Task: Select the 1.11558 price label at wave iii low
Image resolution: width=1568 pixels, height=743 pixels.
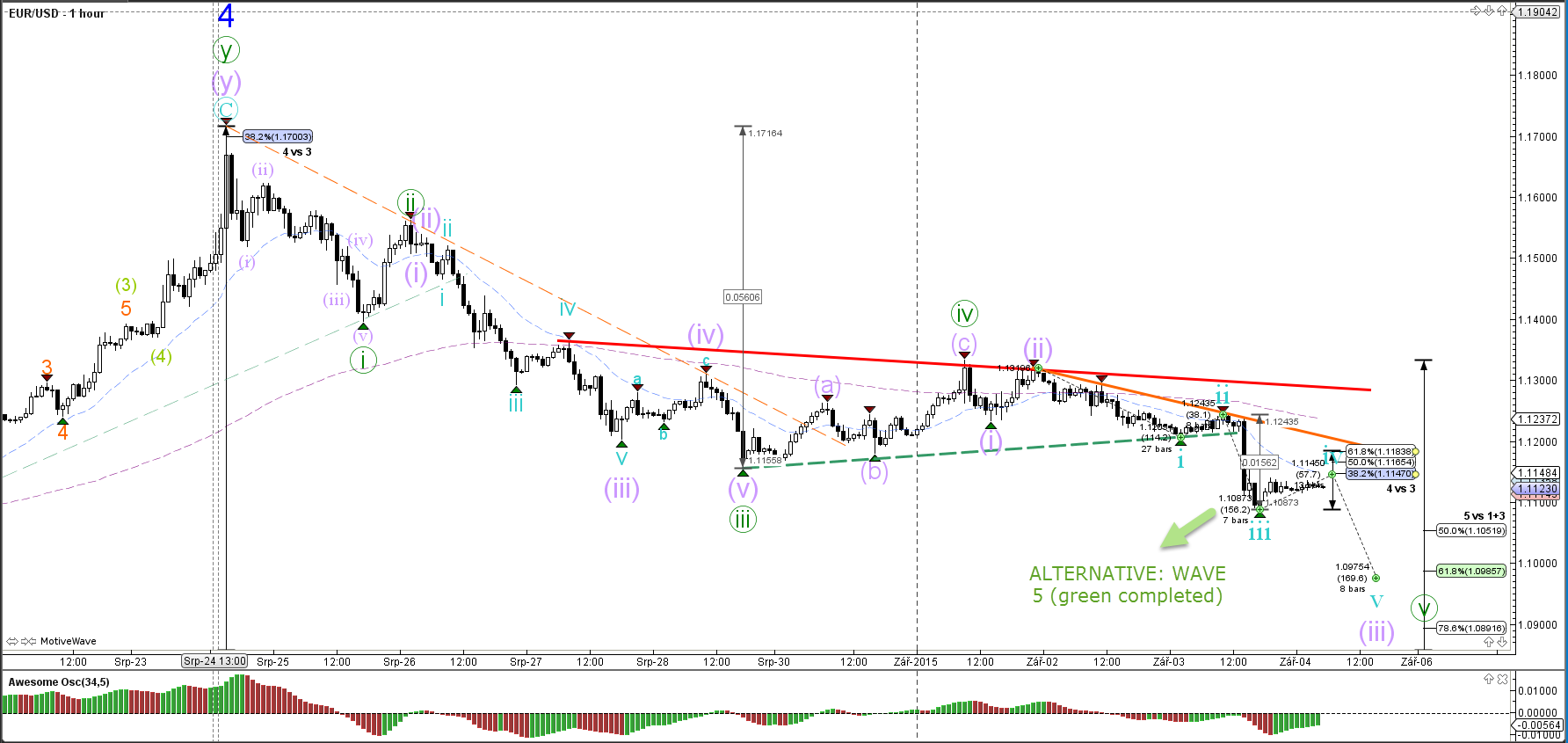Action: 766,460
